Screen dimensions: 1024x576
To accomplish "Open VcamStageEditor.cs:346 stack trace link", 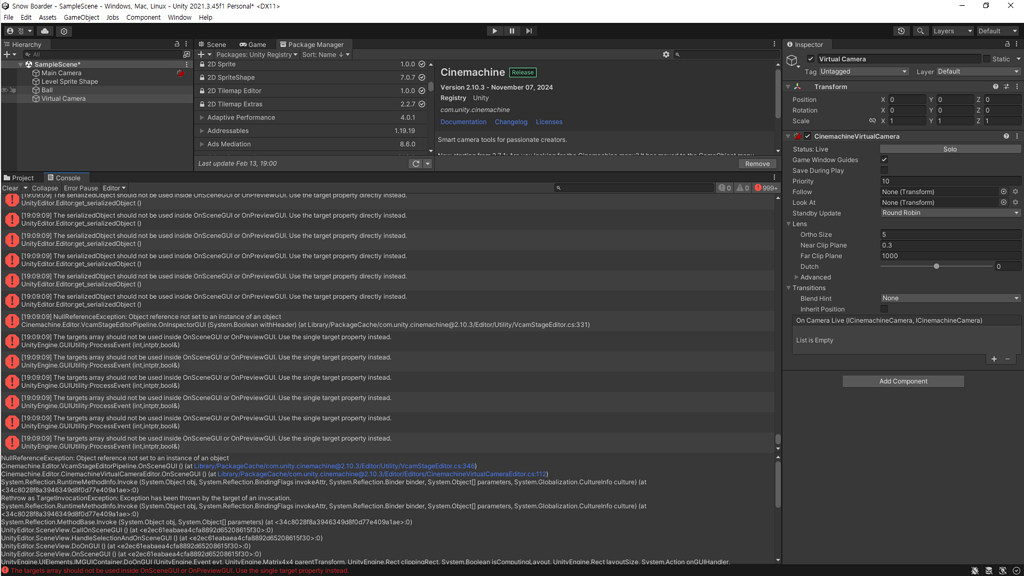I will (x=335, y=466).
